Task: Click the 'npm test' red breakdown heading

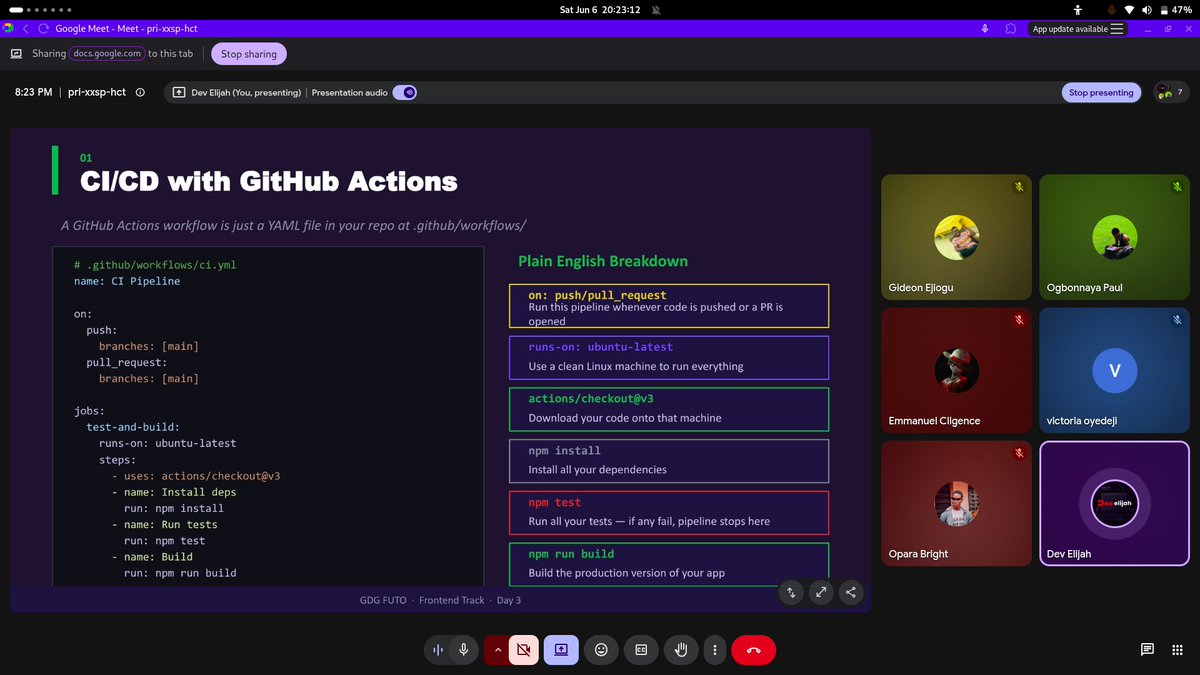Action: coord(555,502)
